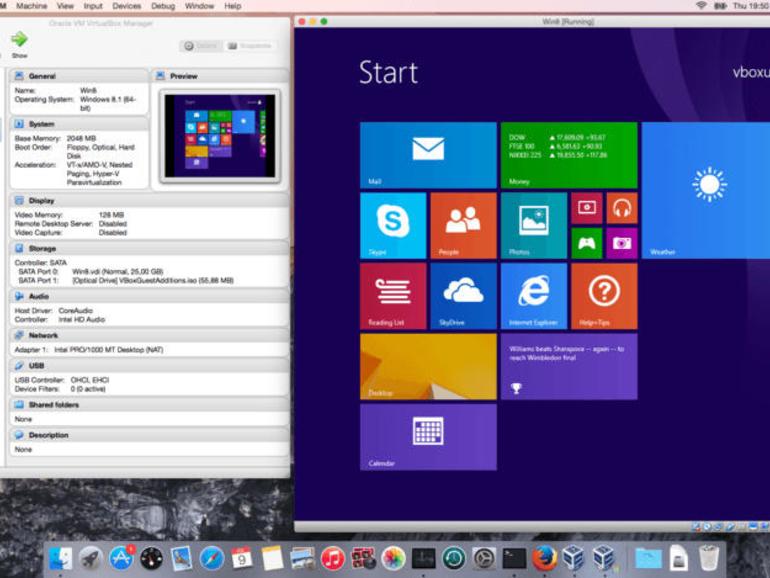Open App Store in the Dock

tap(121, 558)
